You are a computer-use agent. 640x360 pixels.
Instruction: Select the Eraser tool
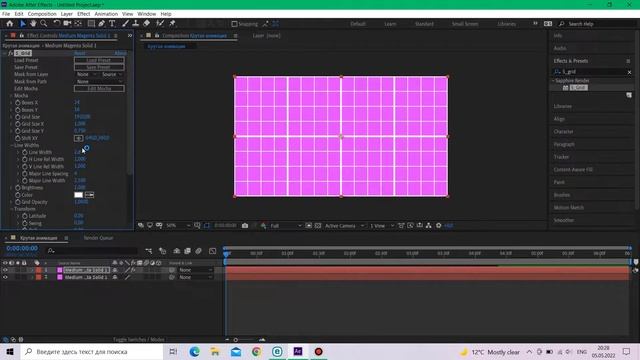[146, 24]
